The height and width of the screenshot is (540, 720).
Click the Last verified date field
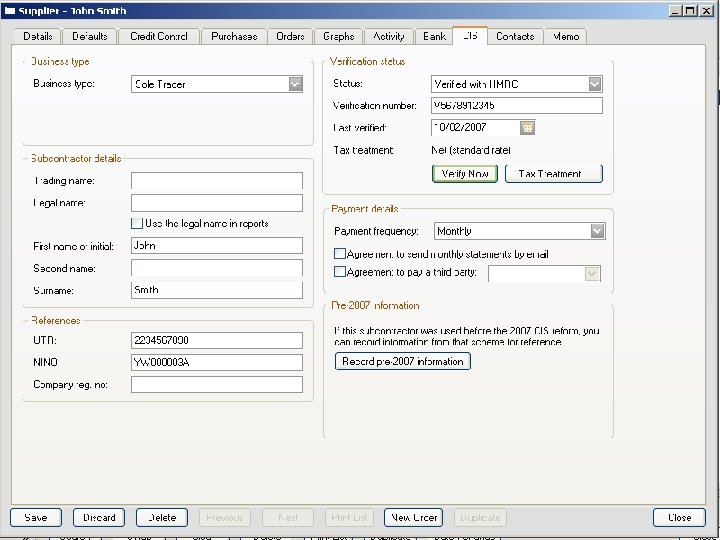coord(475,128)
